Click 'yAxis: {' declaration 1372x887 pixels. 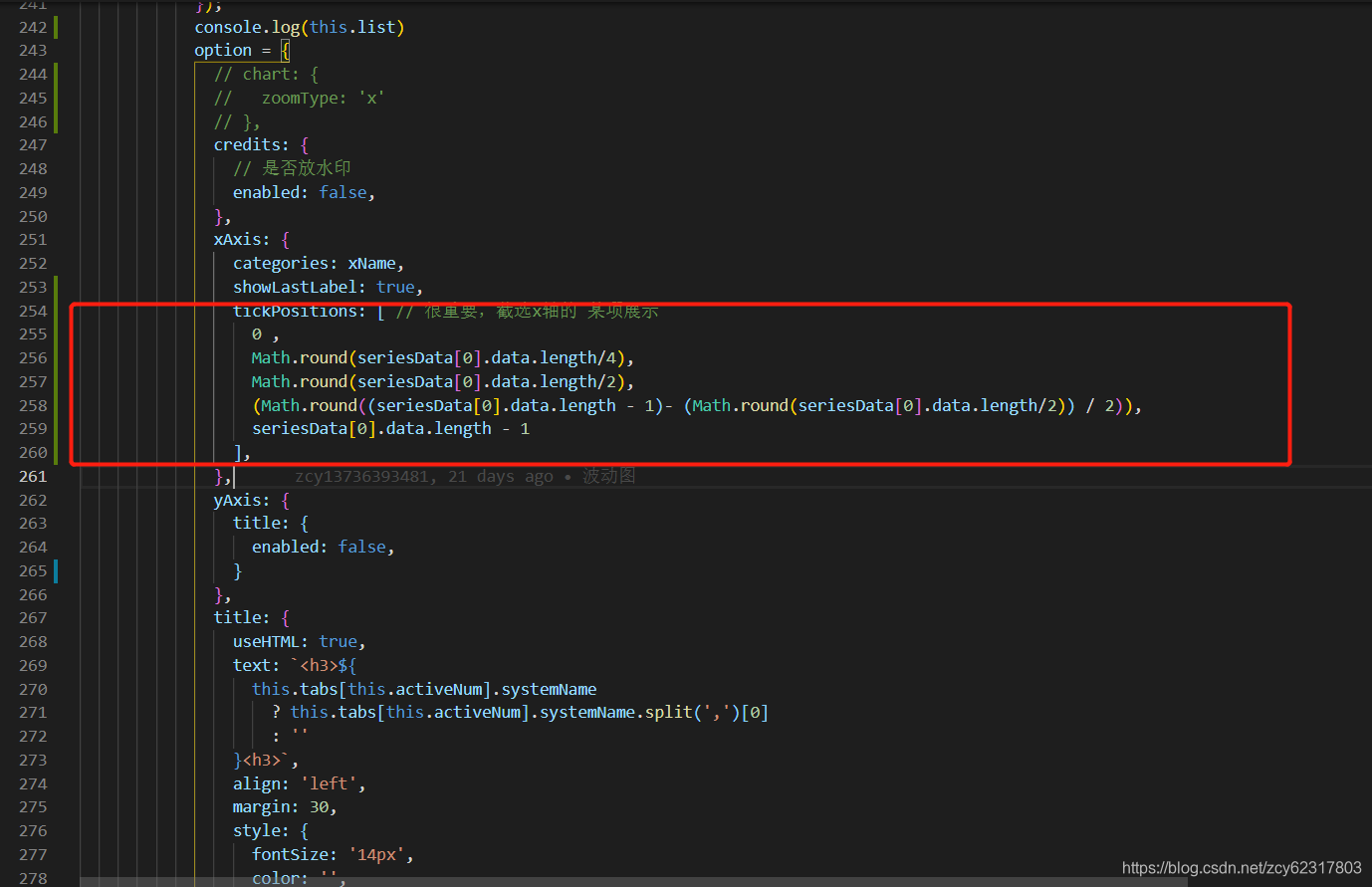point(251,500)
